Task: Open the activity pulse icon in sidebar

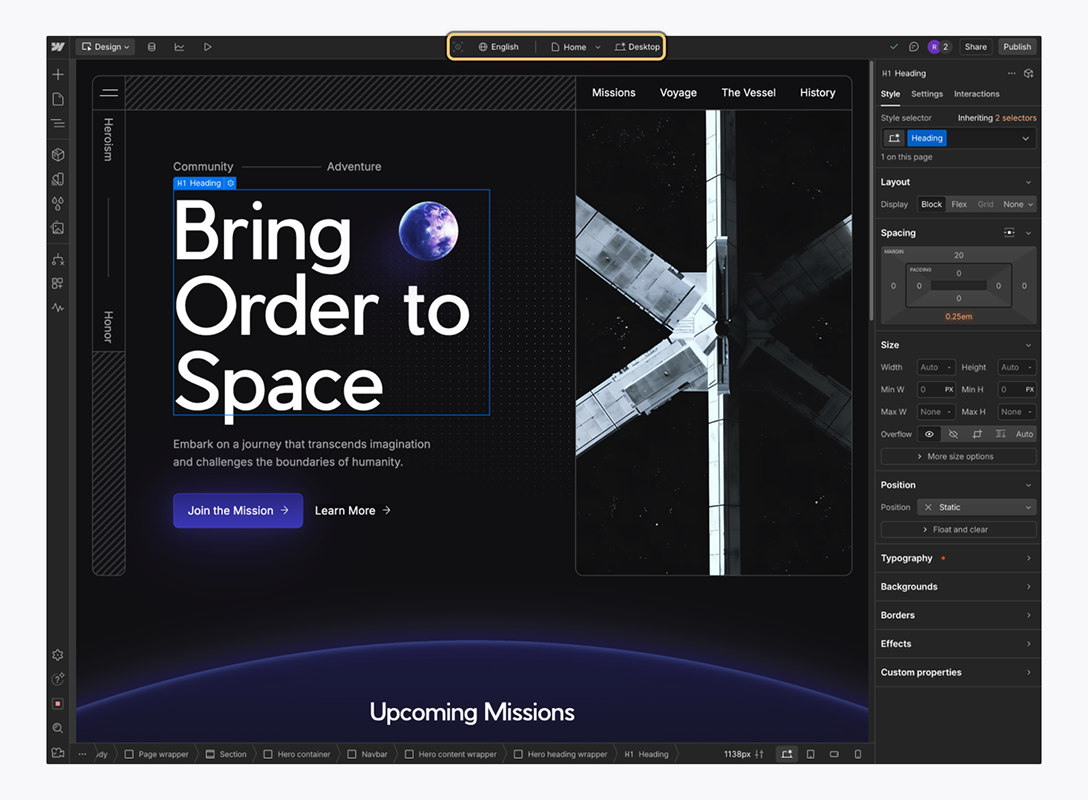Action: (58, 307)
